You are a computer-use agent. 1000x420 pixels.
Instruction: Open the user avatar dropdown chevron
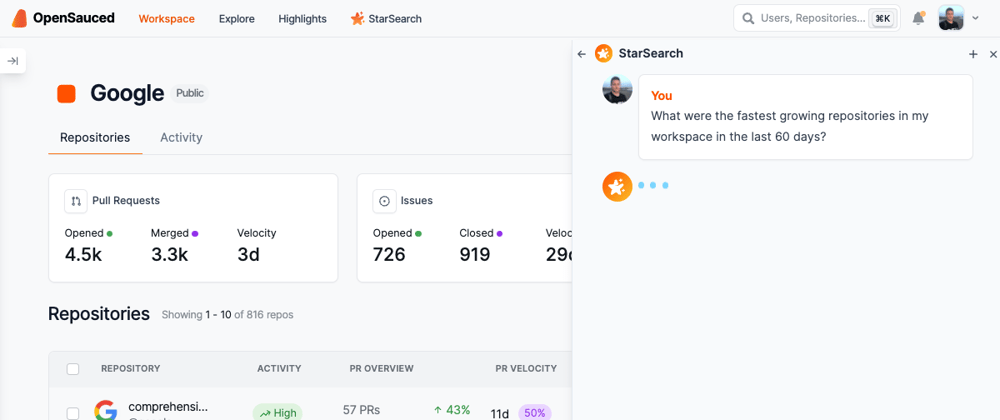(x=975, y=18)
